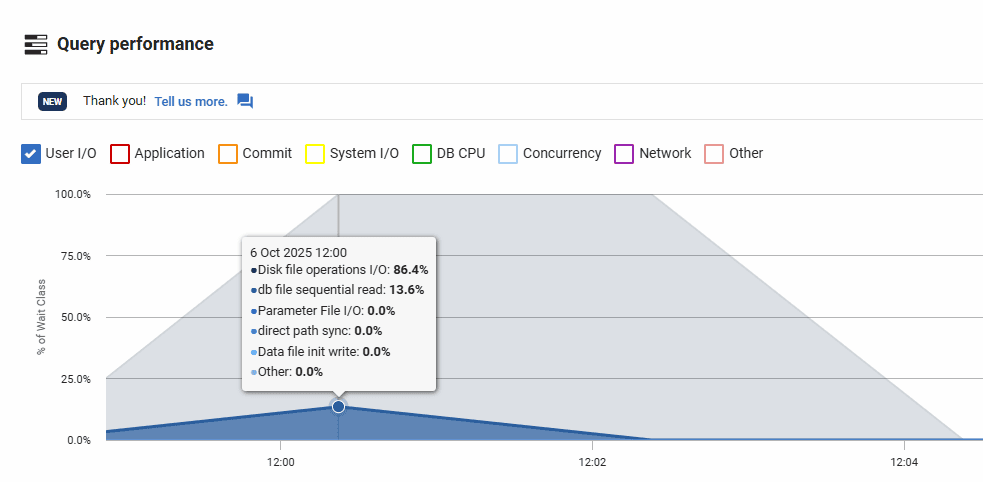
Task: Click Disk file operations I/O tooltip entry
Action: [x=340, y=270]
